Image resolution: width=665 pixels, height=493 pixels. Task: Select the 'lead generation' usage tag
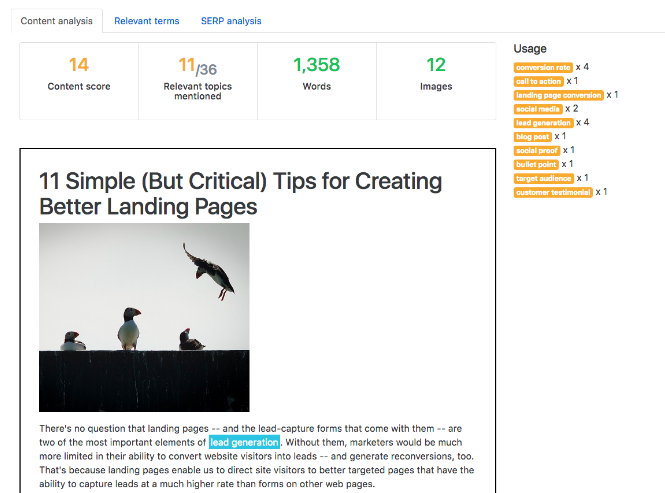coord(543,123)
